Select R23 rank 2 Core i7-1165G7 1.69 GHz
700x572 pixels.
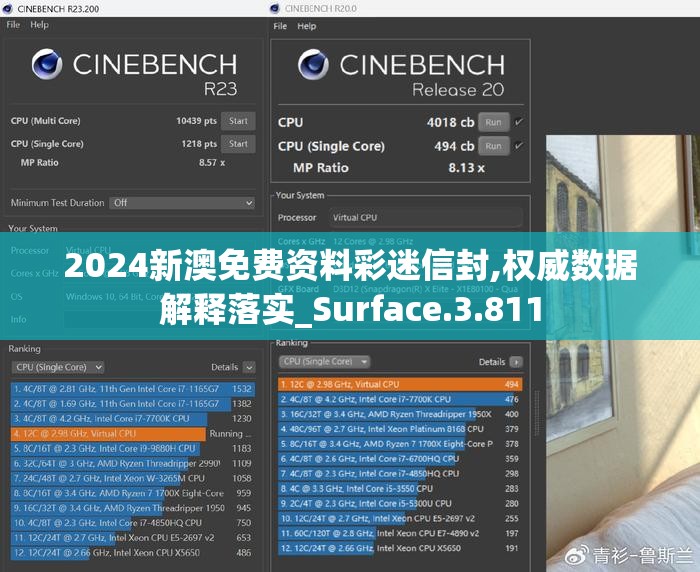[133, 404]
